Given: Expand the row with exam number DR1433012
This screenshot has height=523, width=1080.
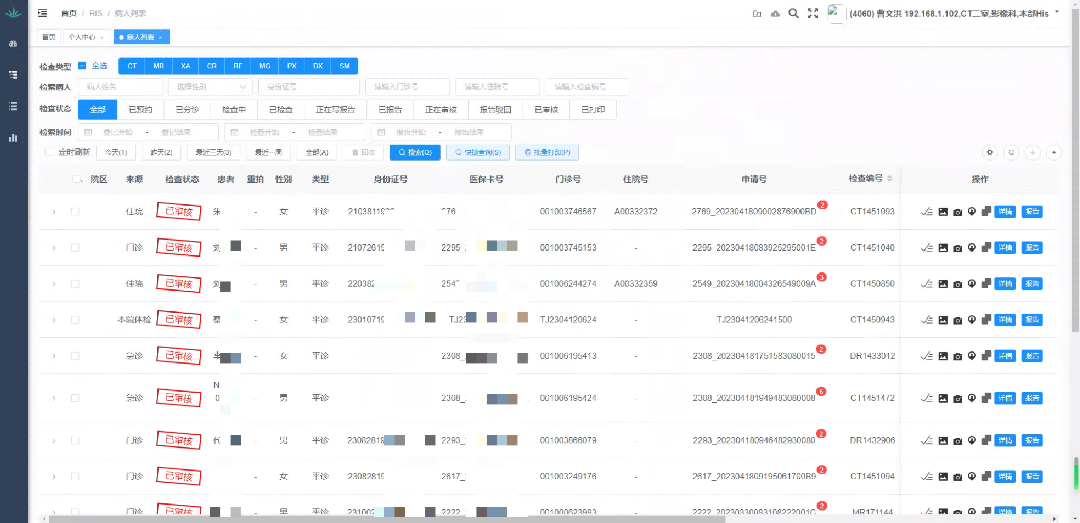Looking at the screenshot, I should pyautogui.click(x=54, y=356).
